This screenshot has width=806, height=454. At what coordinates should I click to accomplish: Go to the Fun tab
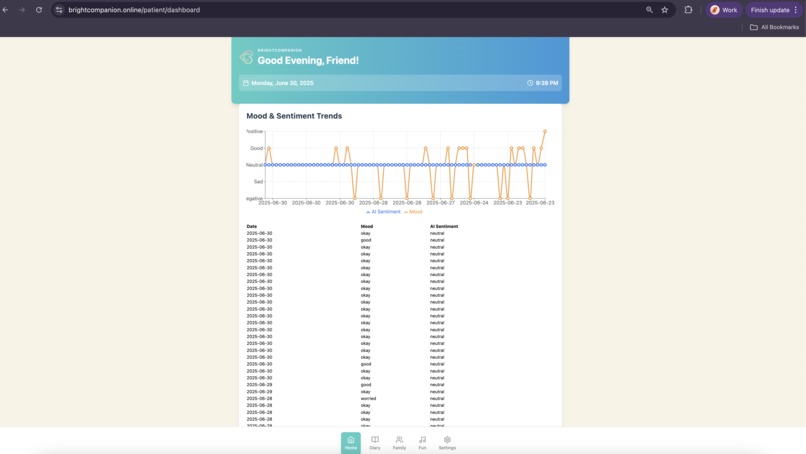tap(422, 443)
